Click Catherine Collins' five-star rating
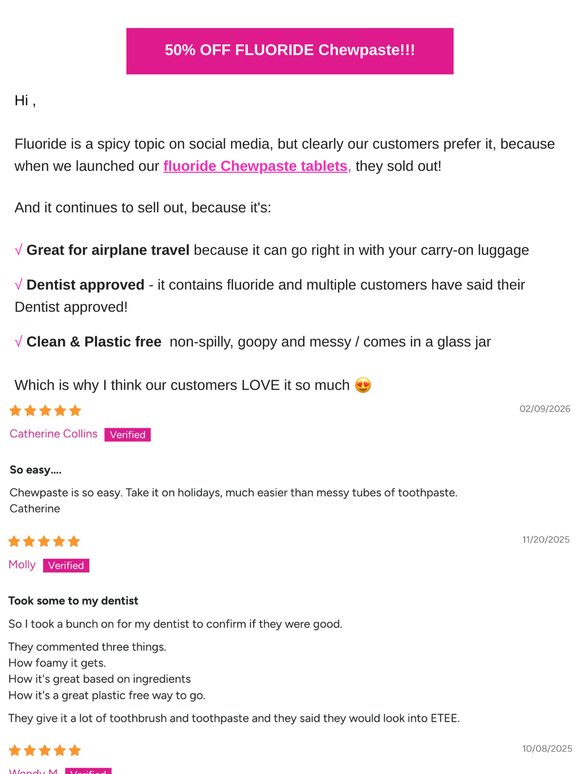Viewport: 580px width, 774px height. click(x=45, y=410)
